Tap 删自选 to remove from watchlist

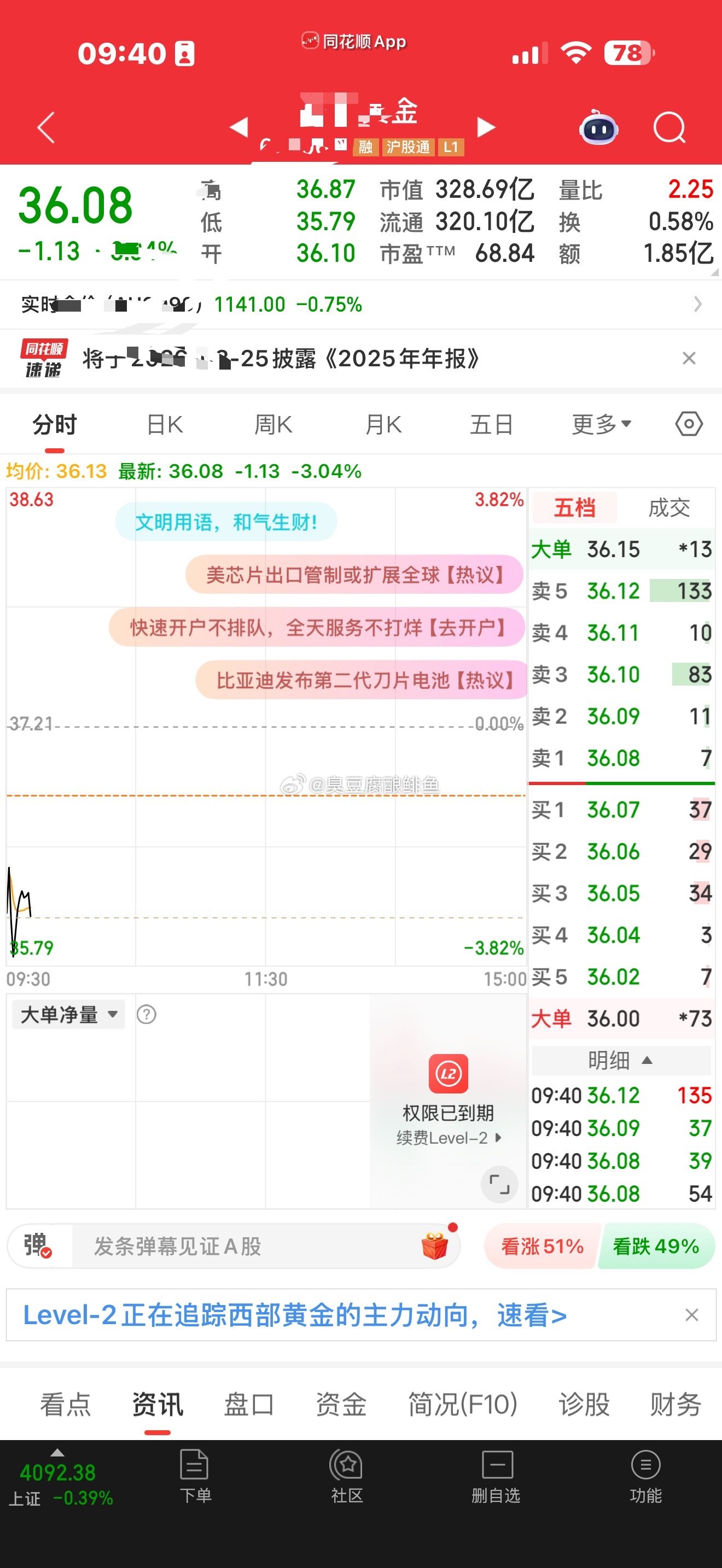(496, 1476)
